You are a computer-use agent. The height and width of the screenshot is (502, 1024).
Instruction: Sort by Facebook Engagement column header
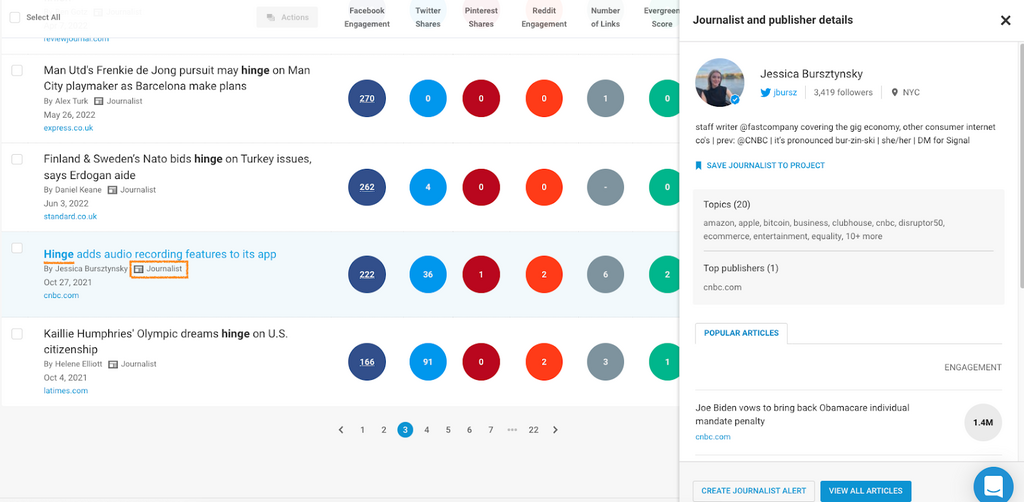(368, 17)
